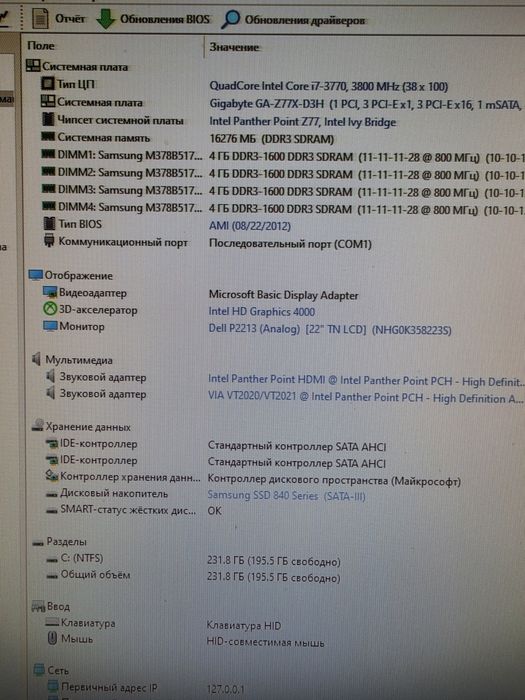Select the Последовательный порт (COM1) value
This screenshot has width=525, height=700.
pyautogui.click(x=290, y=244)
